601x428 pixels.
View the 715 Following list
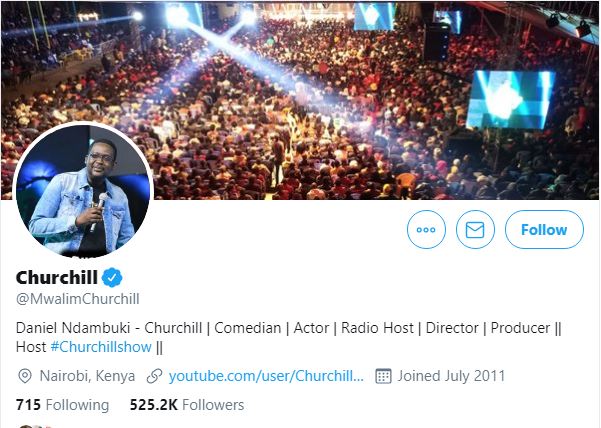click(62, 405)
